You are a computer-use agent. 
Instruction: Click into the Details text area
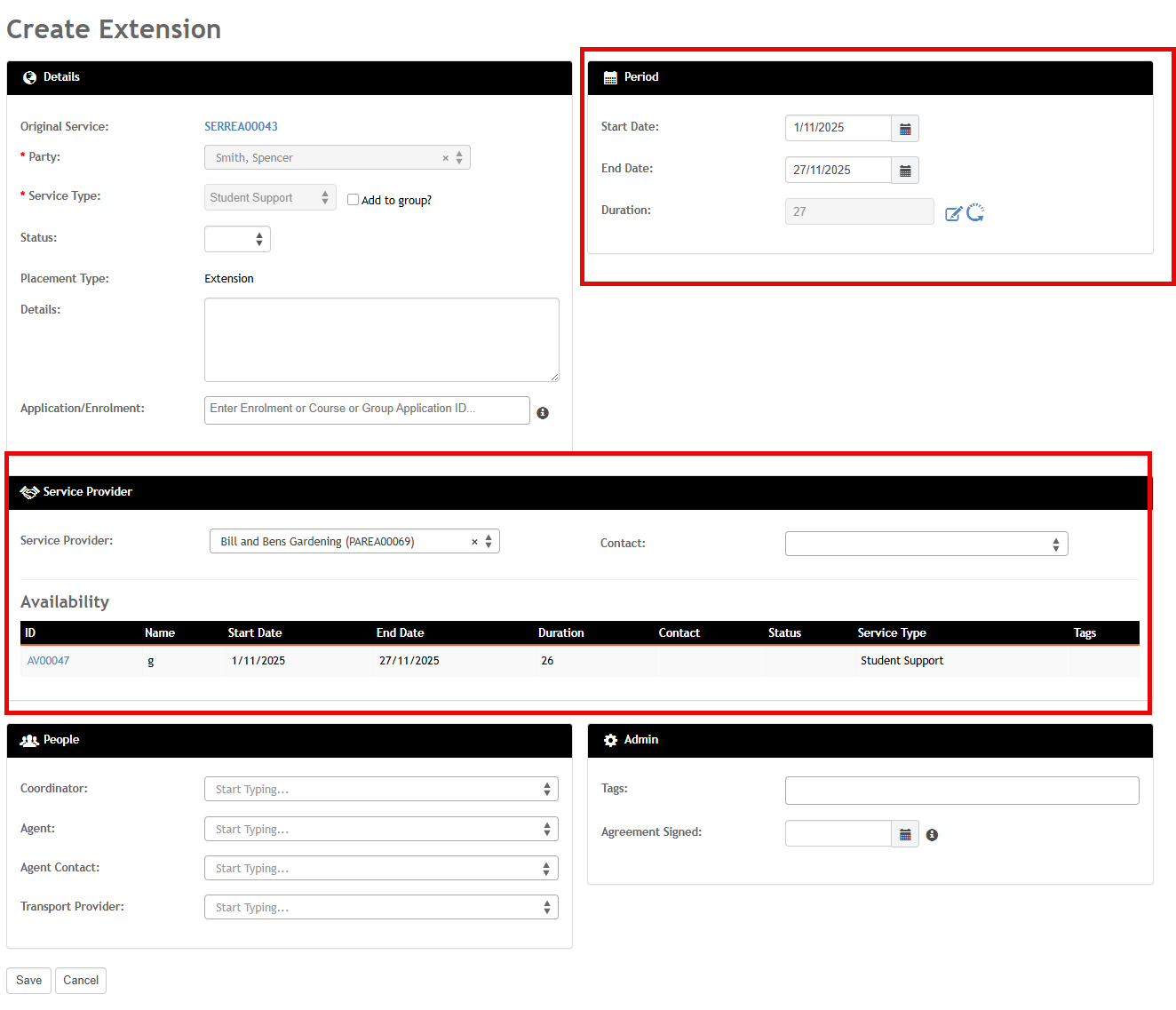[382, 339]
